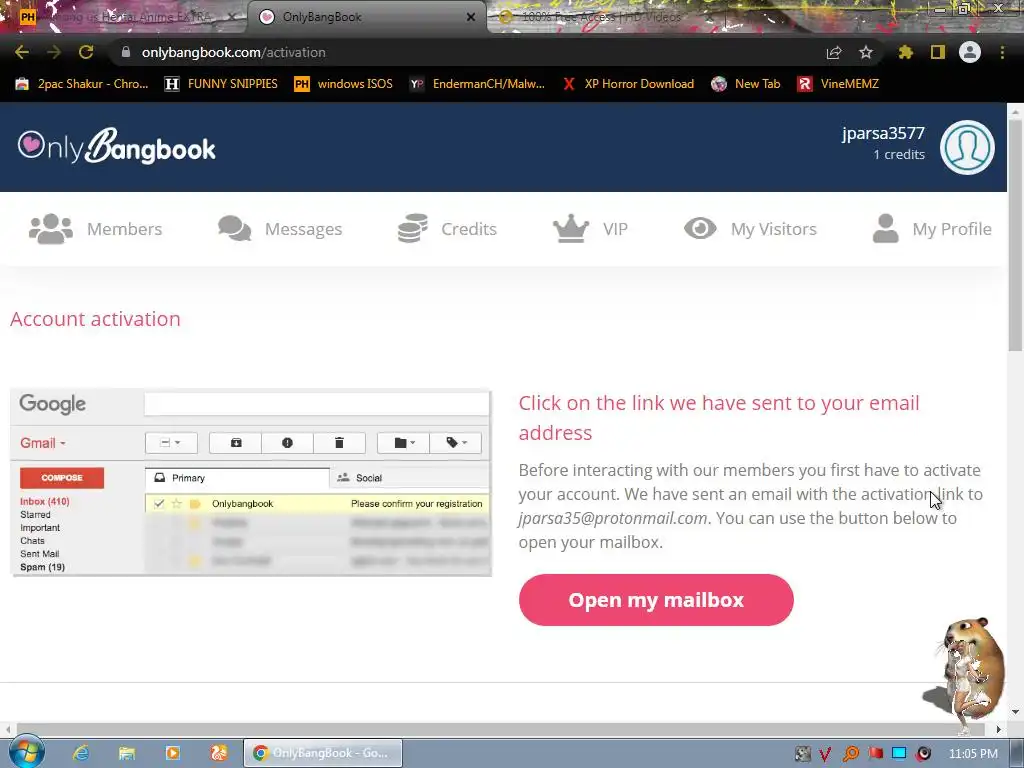Click the VIP crown icon
The image size is (1024, 768).
[x=571, y=229]
